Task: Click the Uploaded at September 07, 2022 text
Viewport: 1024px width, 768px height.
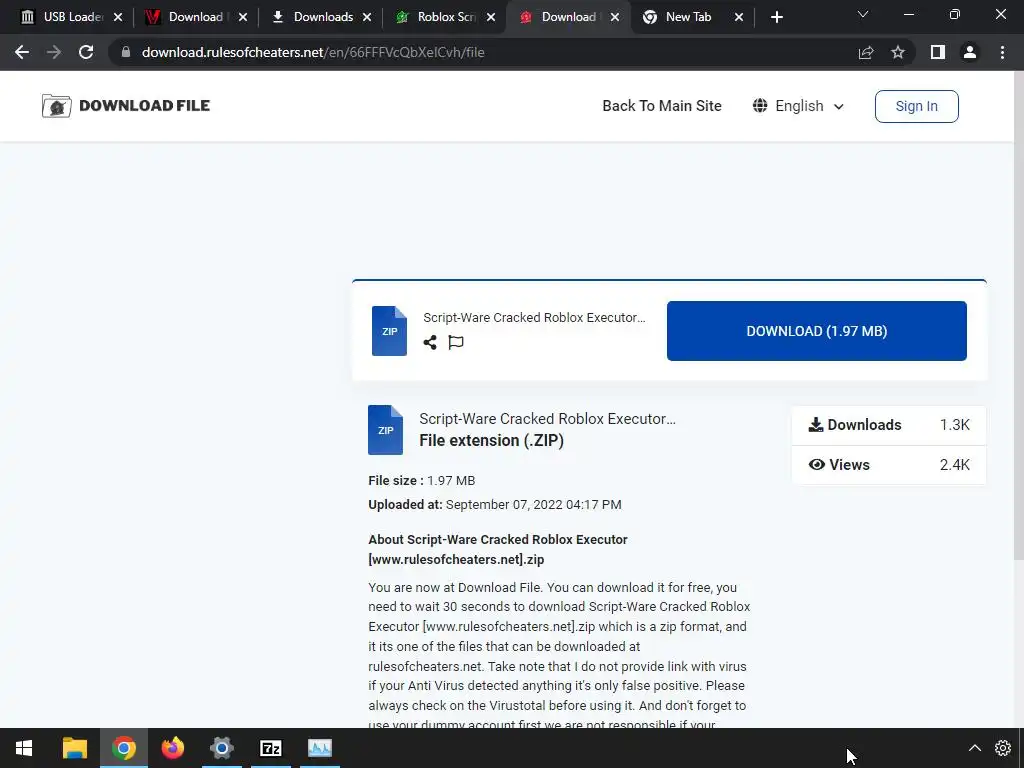Action: tap(495, 505)
